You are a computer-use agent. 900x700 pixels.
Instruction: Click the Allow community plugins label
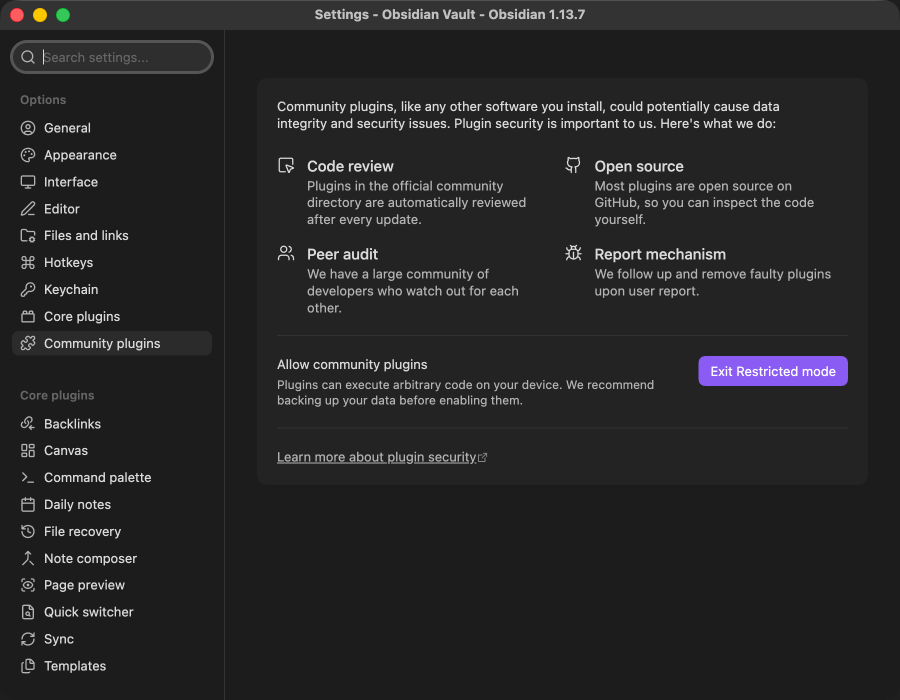[352, 364]
